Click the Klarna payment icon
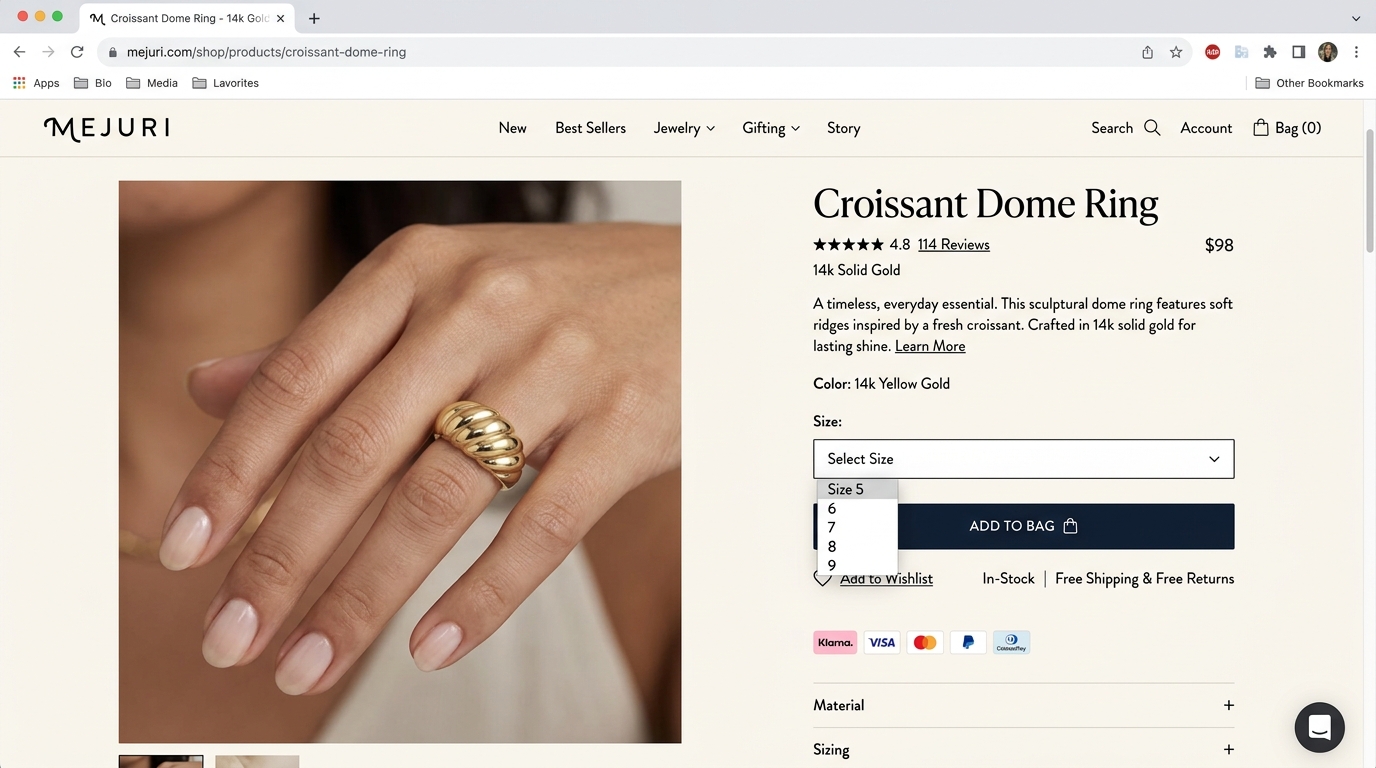The image size is (1376, 768). pos(835,642)
